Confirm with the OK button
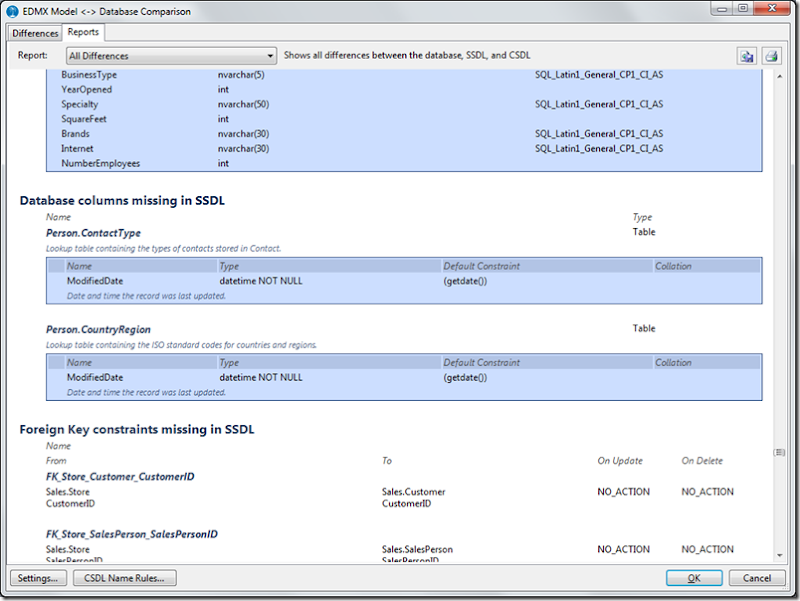 point(694,578)
